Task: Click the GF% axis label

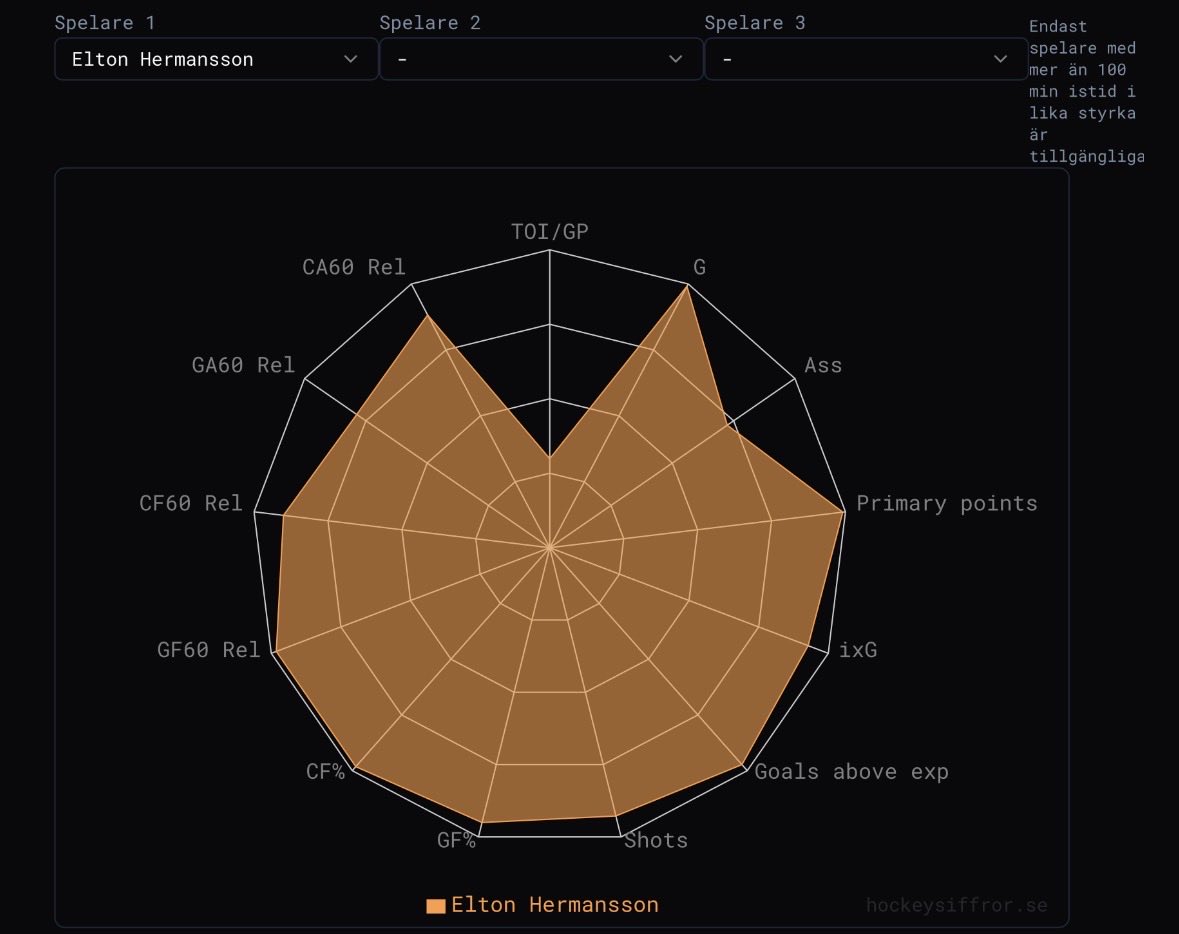Action: 456,840
